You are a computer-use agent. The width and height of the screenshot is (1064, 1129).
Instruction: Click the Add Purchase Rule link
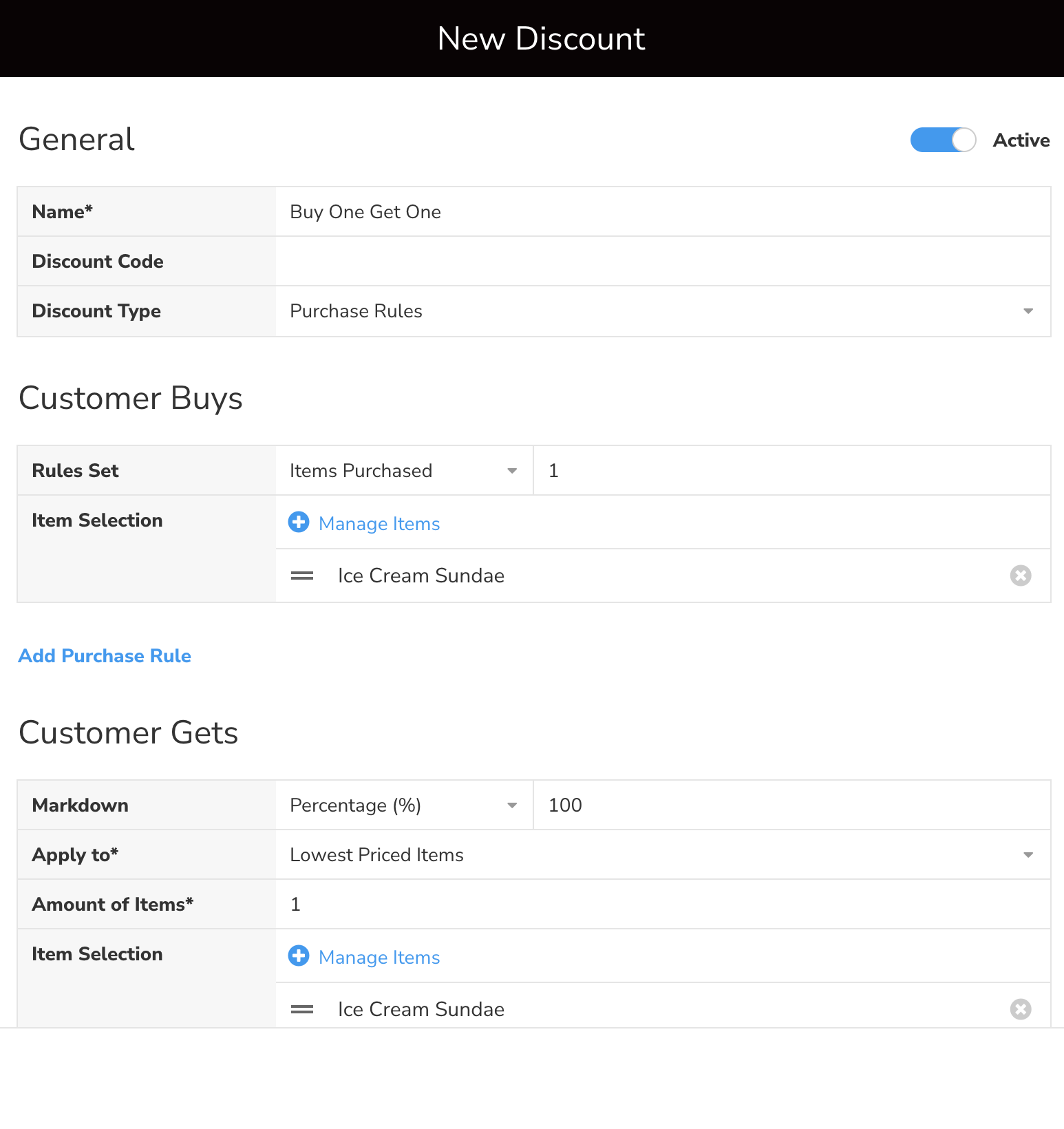pos(105,655)
